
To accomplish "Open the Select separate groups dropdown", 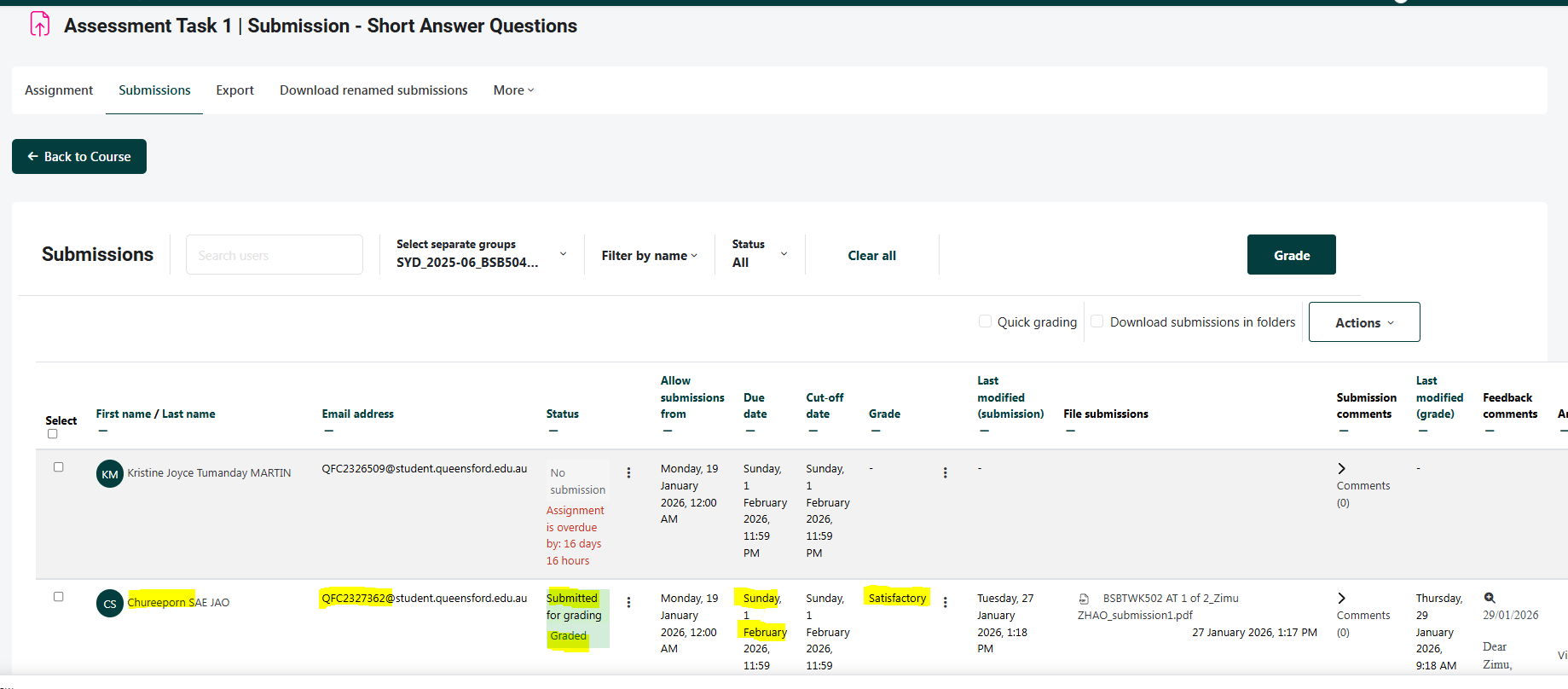I will (481, 254).
